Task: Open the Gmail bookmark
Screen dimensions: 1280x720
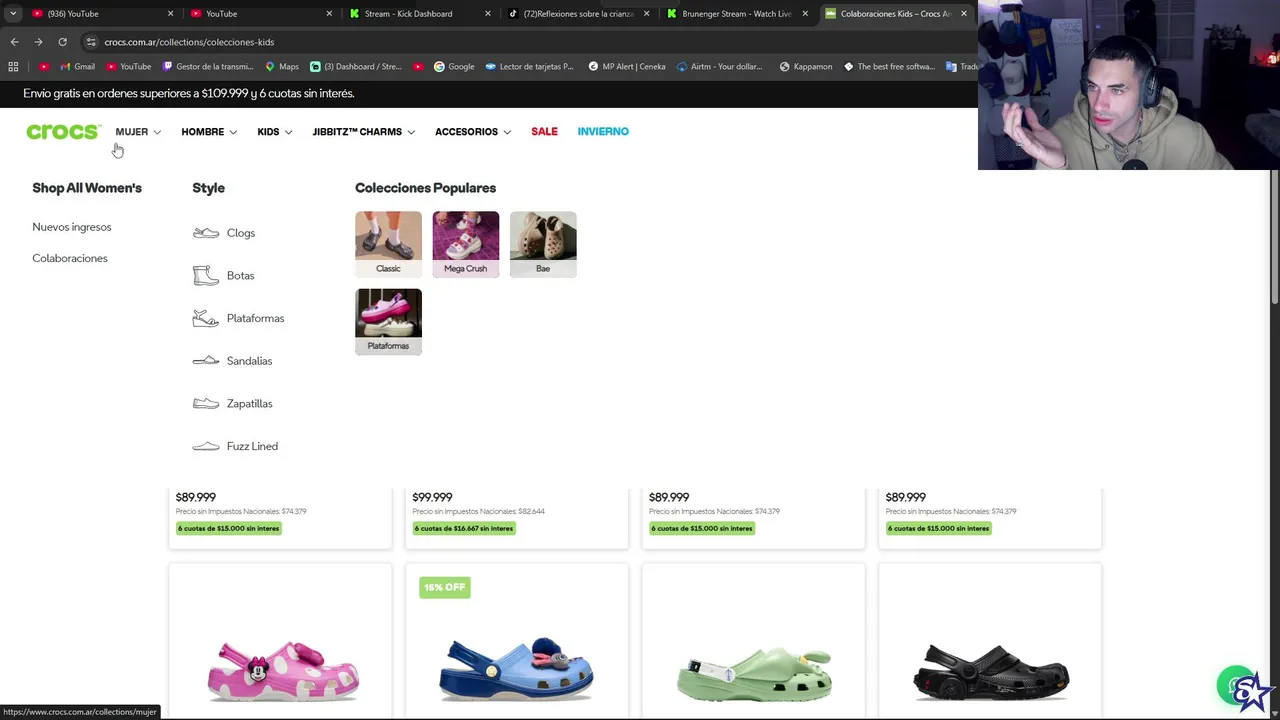Action: 77,67
